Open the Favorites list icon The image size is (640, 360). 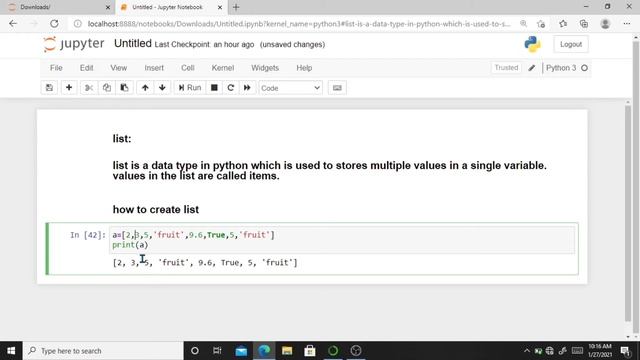click(563, 24)
